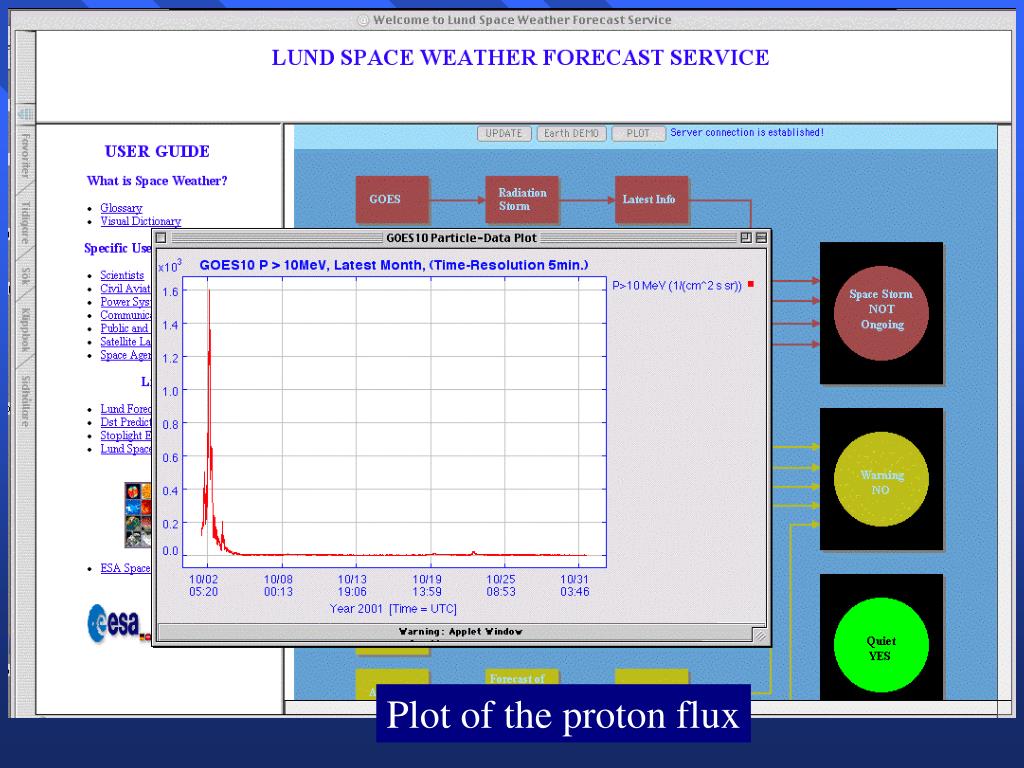Click the explorer bar collapse icon above Favoriter

point(25,115)
